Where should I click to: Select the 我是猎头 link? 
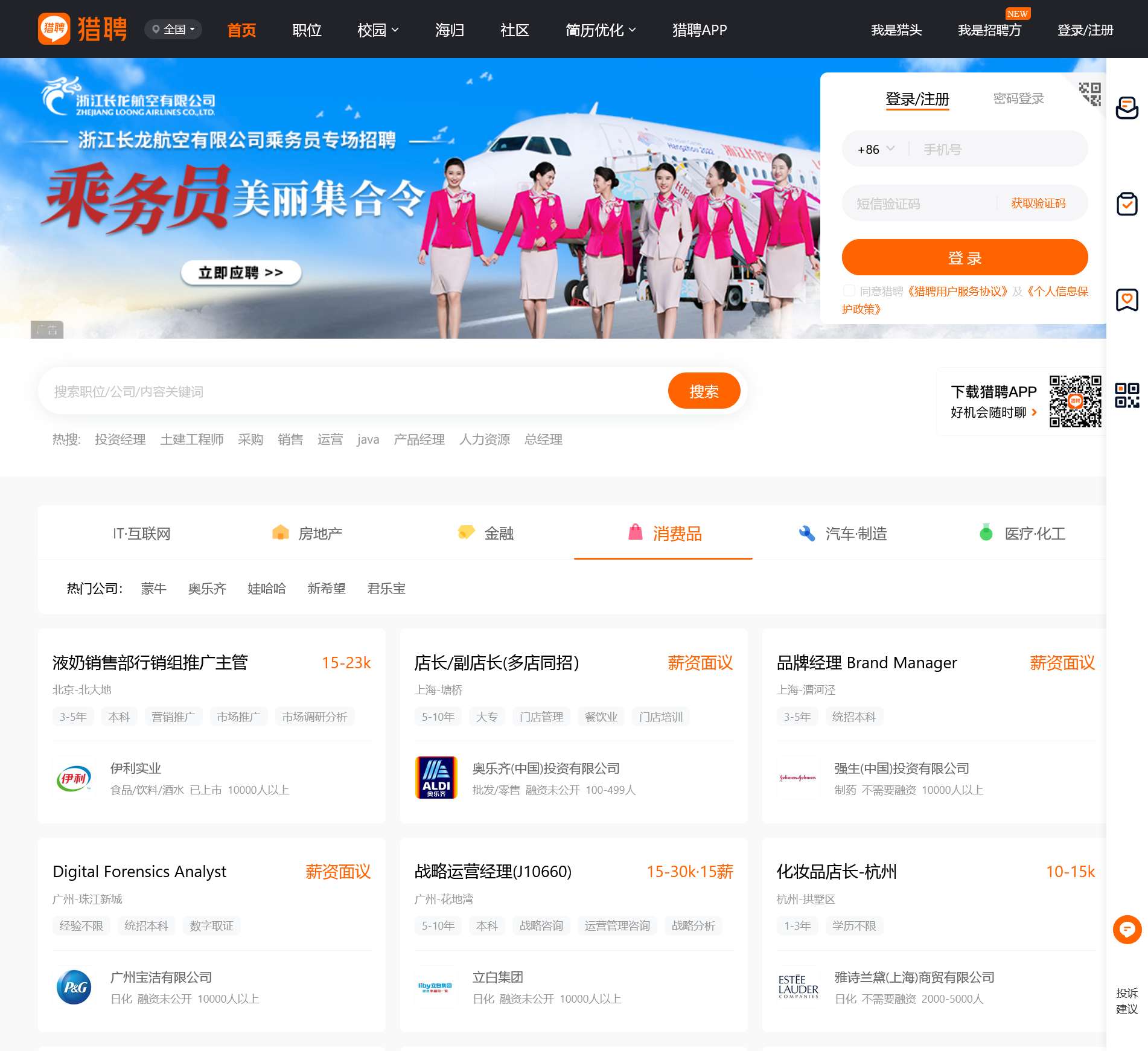point(896,30)
